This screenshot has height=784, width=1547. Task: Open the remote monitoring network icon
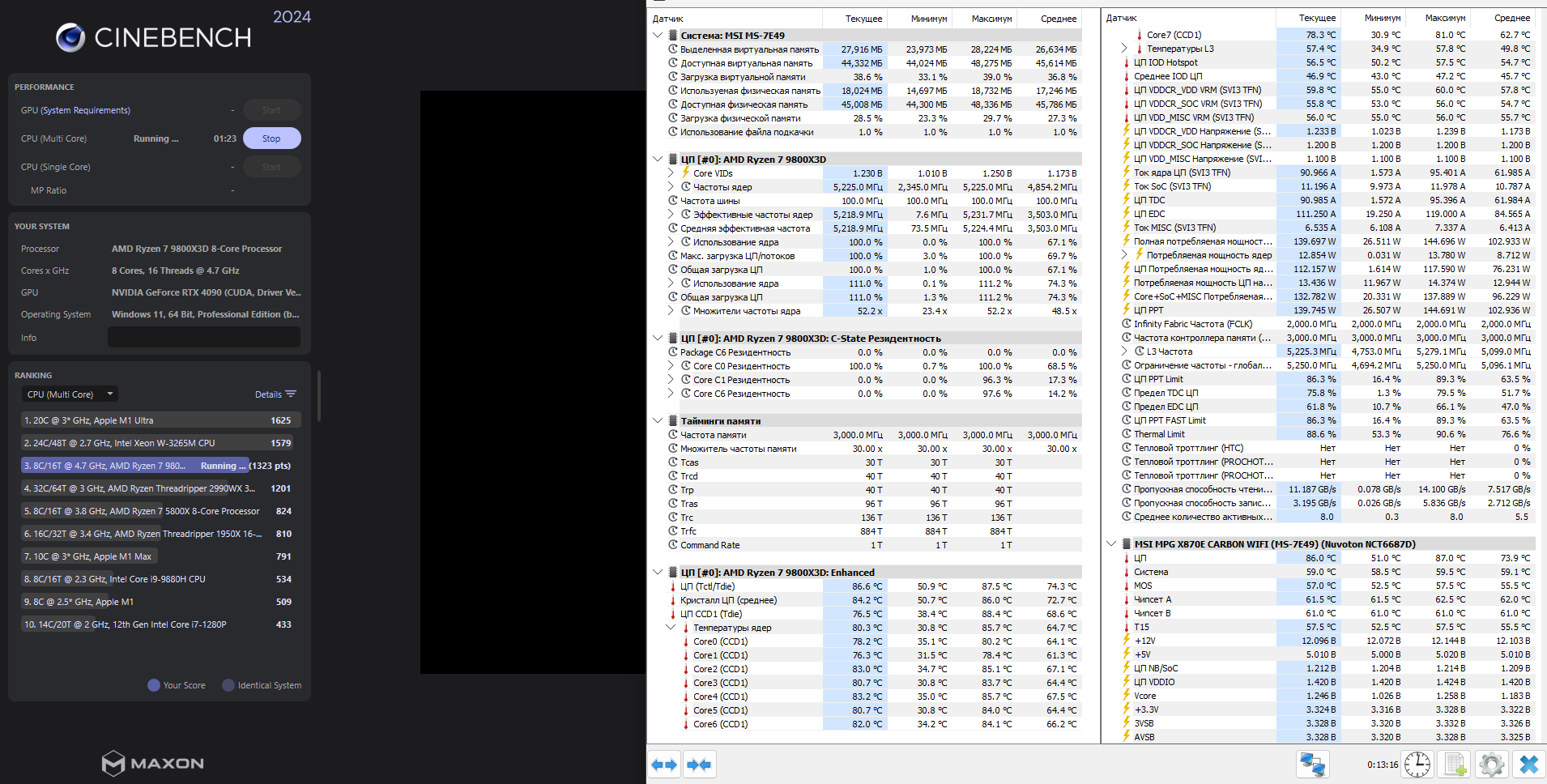click(x=1313, y=765)
